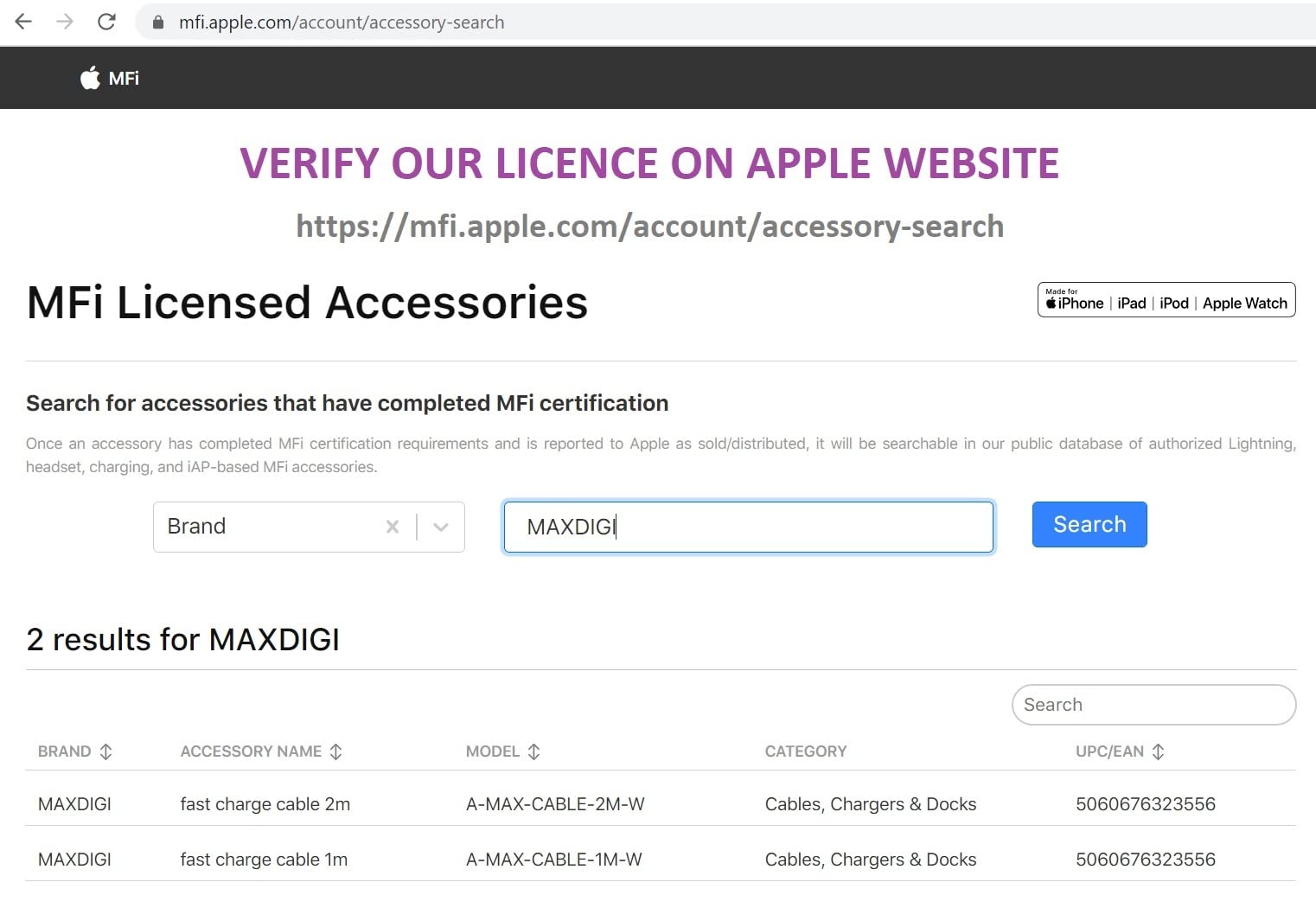Select the fast charge cable 2m row
The image size is (1316, 908).
pyautogui.click(x=265, y=804)
